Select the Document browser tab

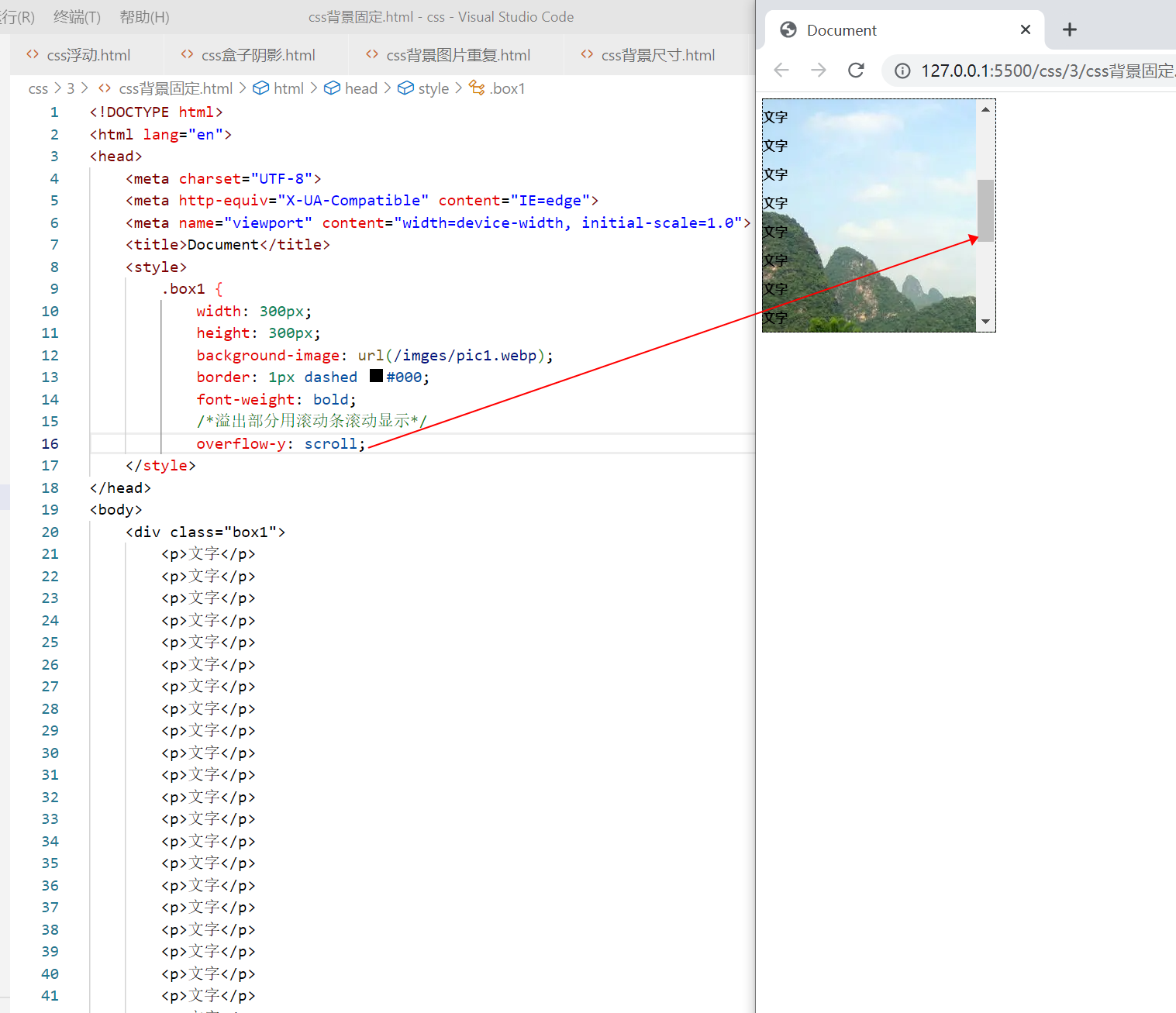905,30
